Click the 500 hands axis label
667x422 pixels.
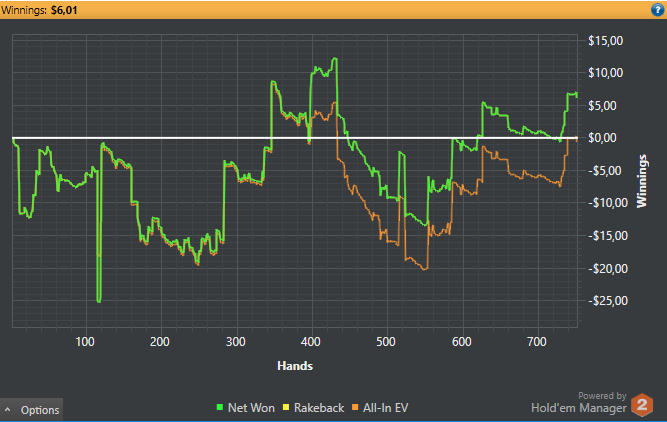(386, 342)
